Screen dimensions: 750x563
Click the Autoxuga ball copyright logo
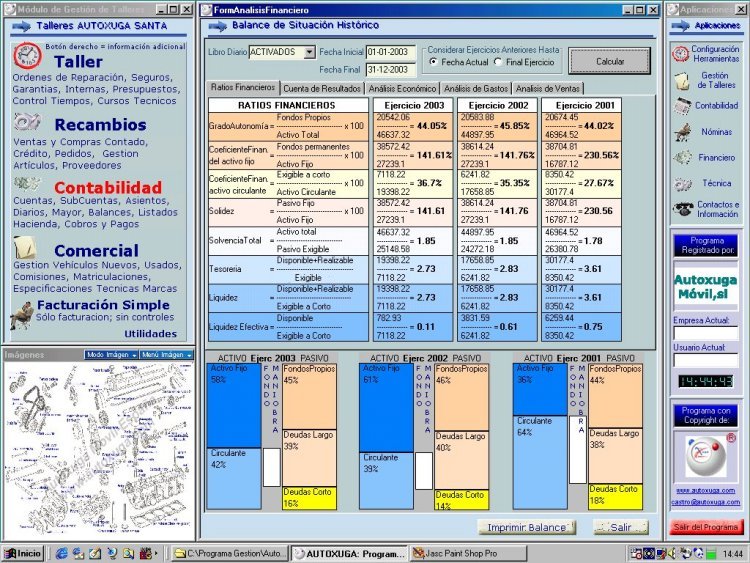click(x=706, y=455)
